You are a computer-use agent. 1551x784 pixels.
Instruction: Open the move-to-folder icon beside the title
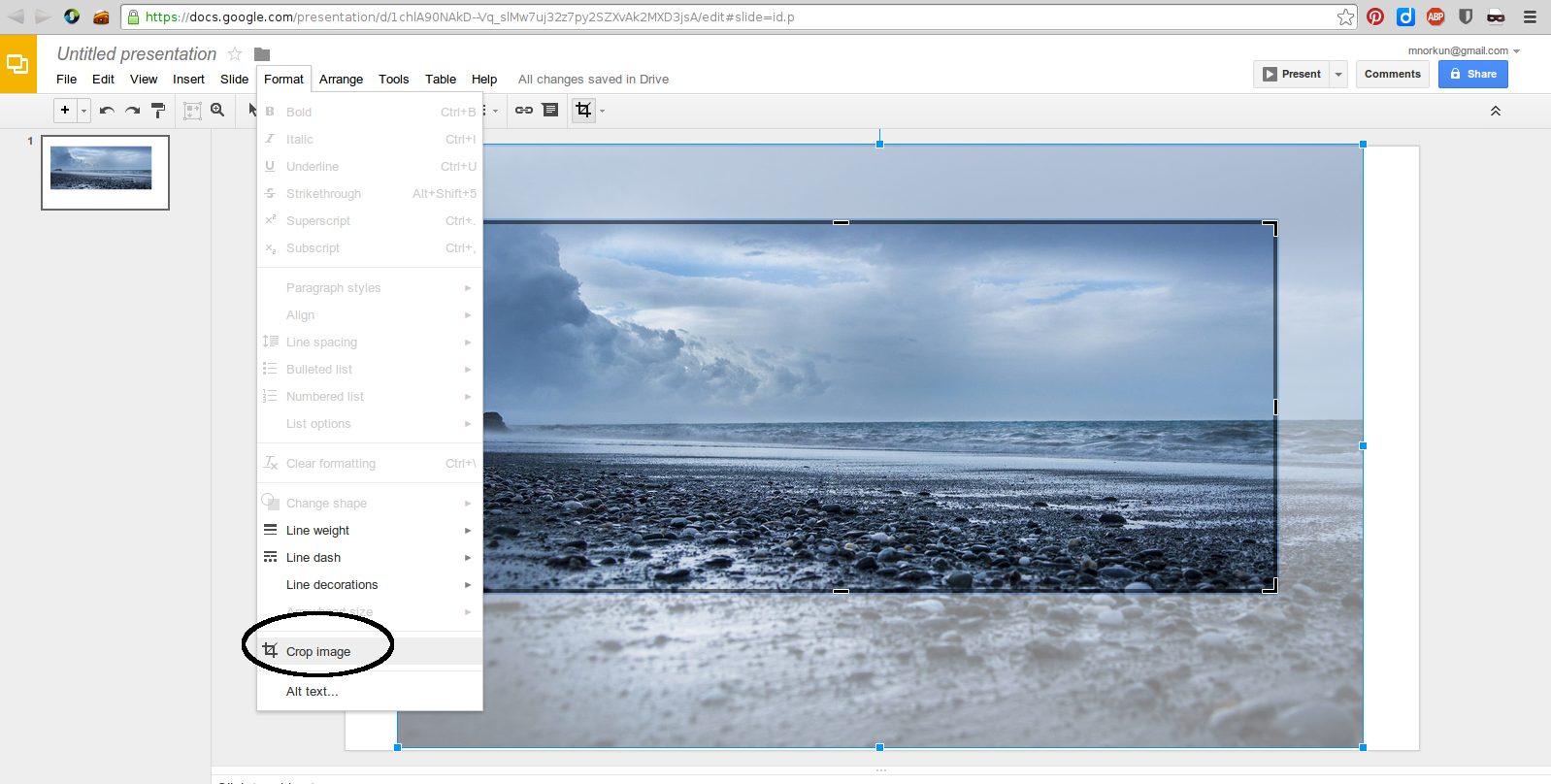tap(262, 54)
